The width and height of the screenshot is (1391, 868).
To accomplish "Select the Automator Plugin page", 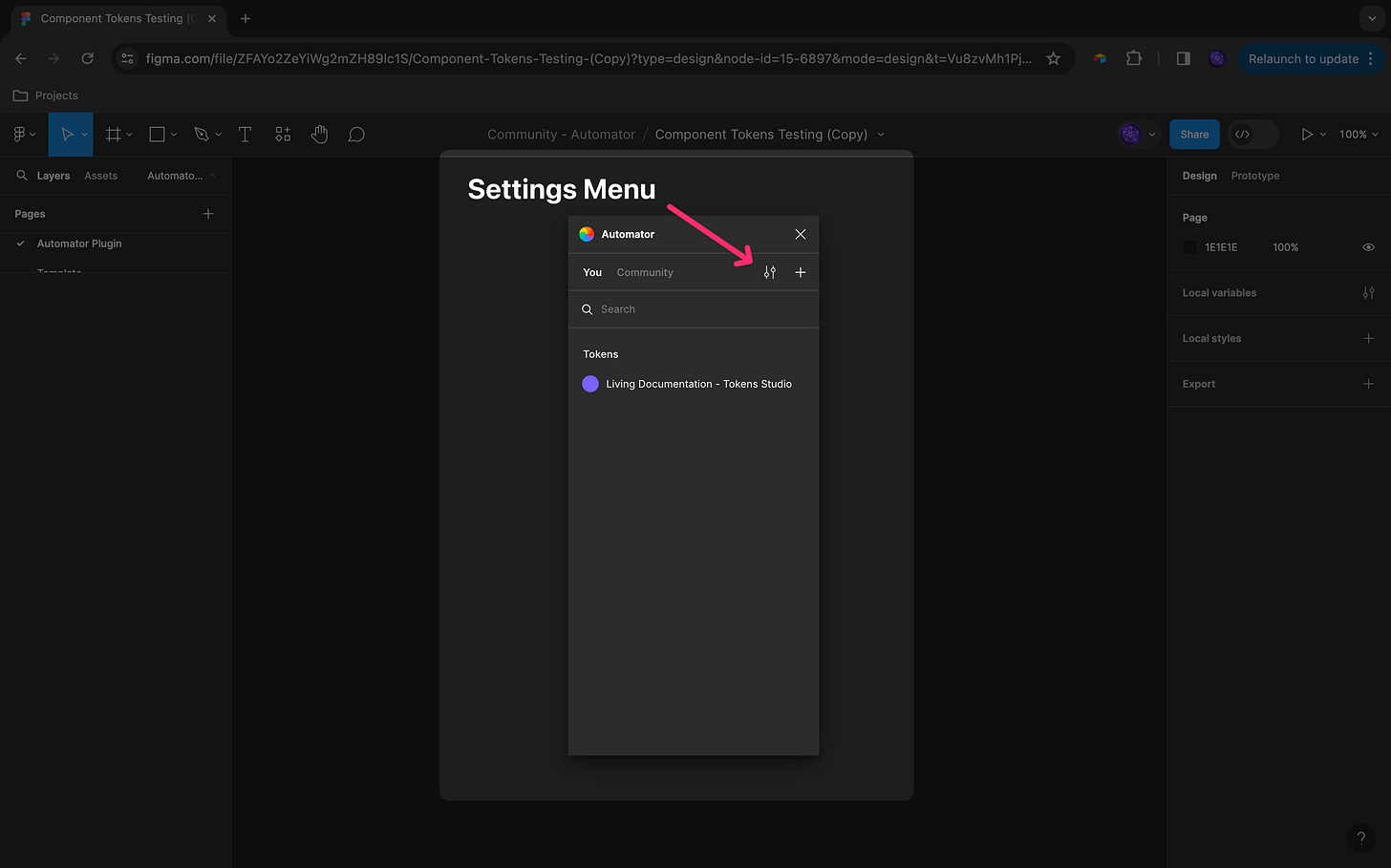I will tap(79, 243).
